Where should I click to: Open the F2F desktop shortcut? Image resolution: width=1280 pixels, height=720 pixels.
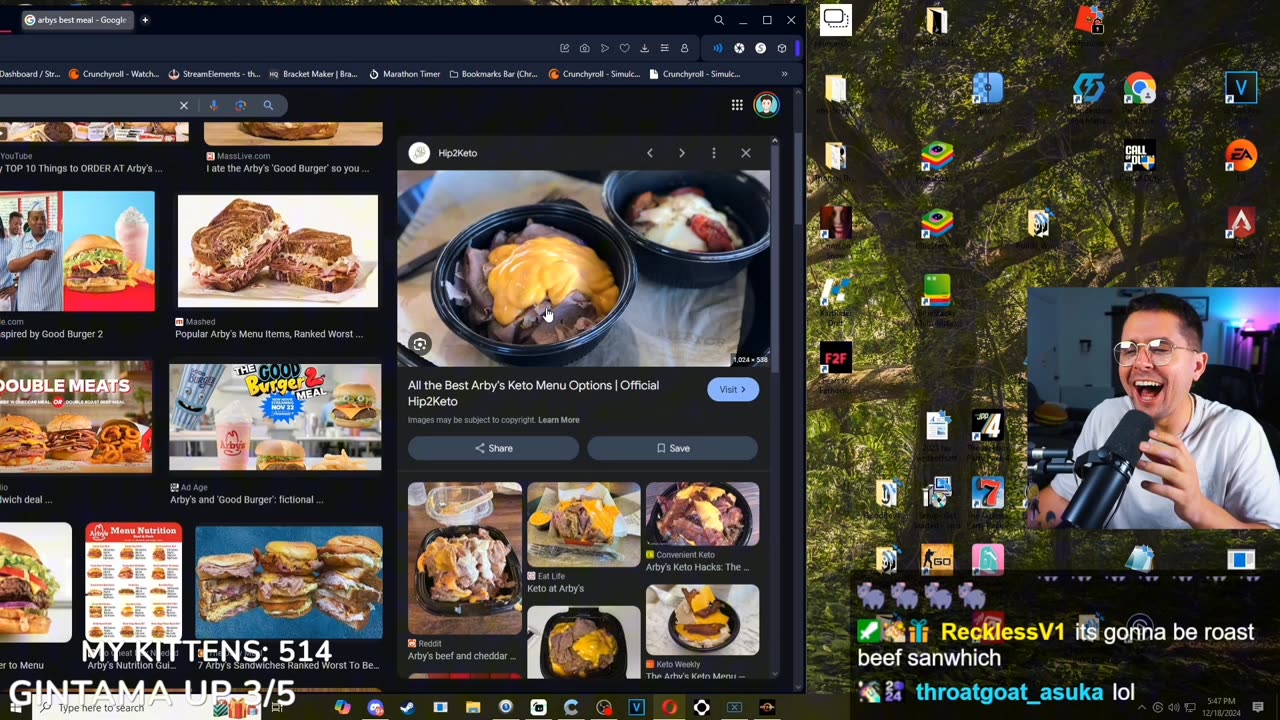835,358
